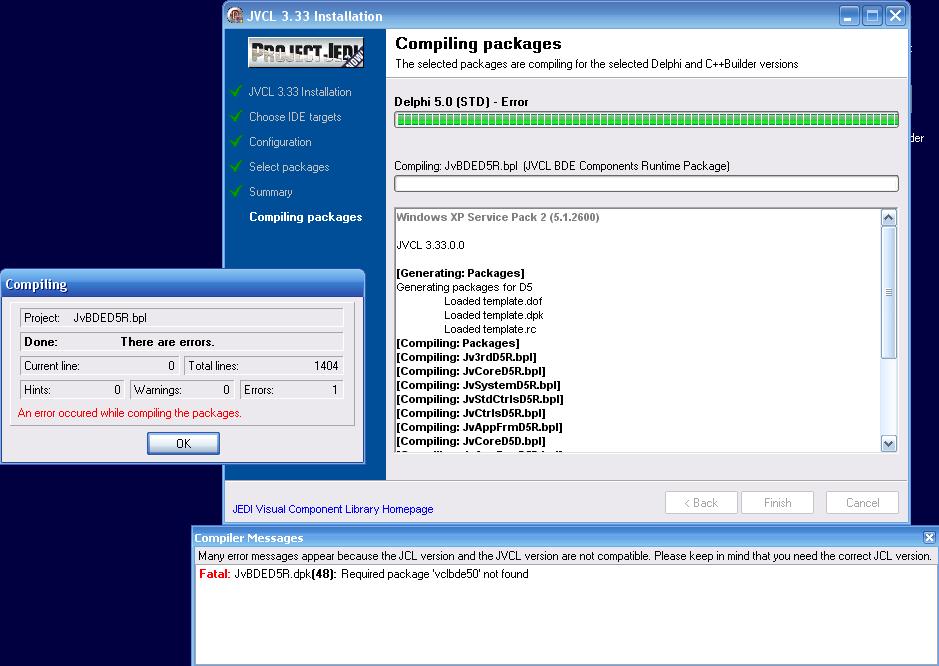Click the Total lines value 1404
The width and height of the screenshot is (939, 666).
[326, 366]
